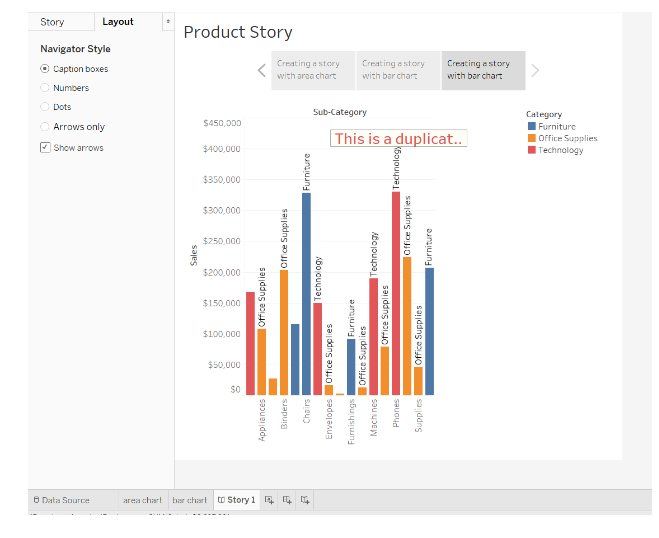Click the new worksheet icon

click(269, 500)
